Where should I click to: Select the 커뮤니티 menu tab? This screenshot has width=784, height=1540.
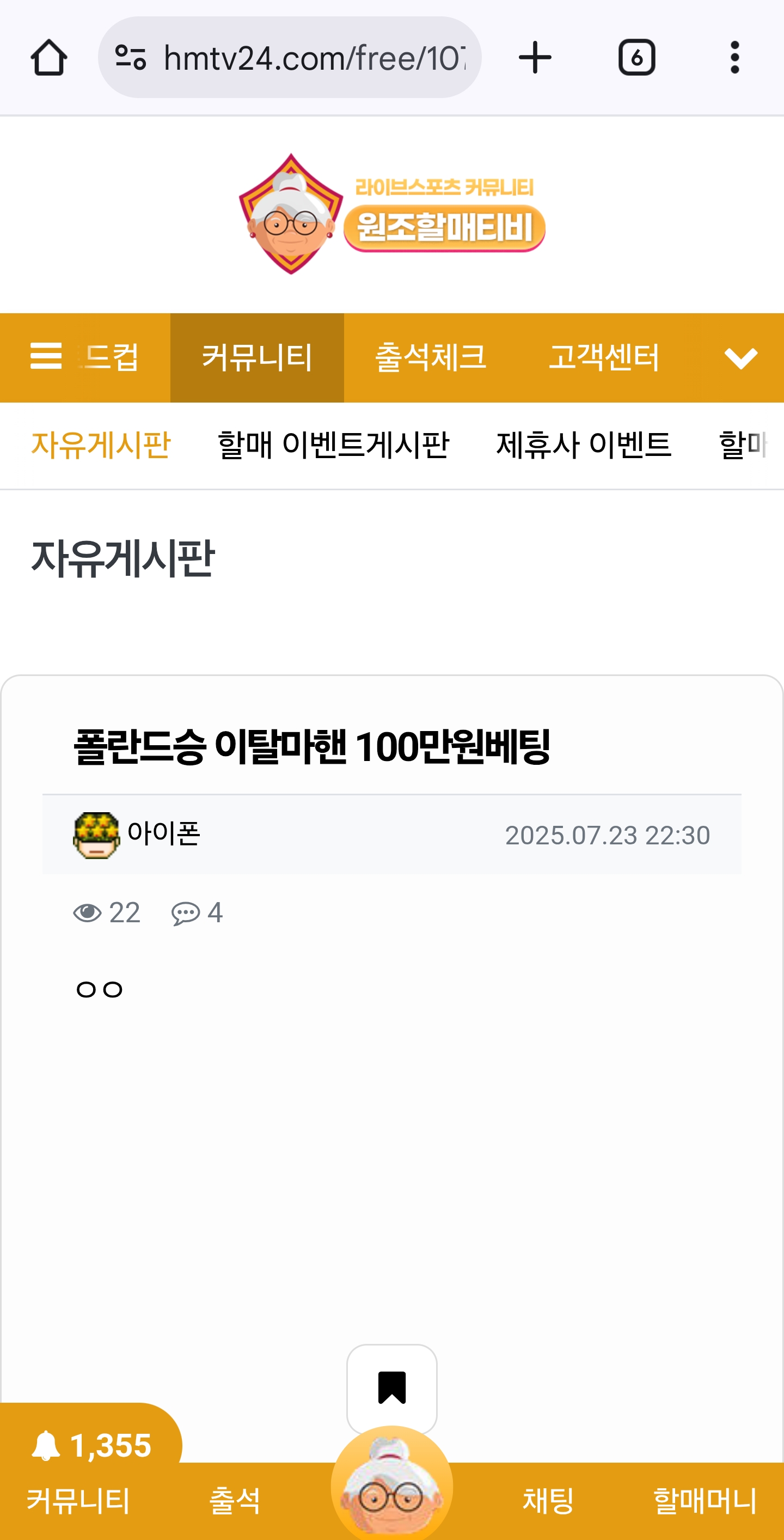pyautogui.click(x=257, y=357)
